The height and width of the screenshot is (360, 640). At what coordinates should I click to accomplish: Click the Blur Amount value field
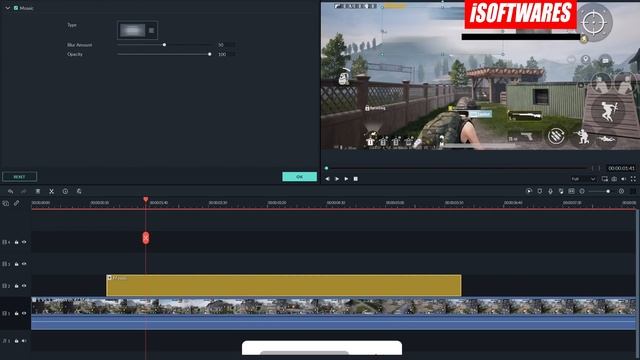pos(226,44)
